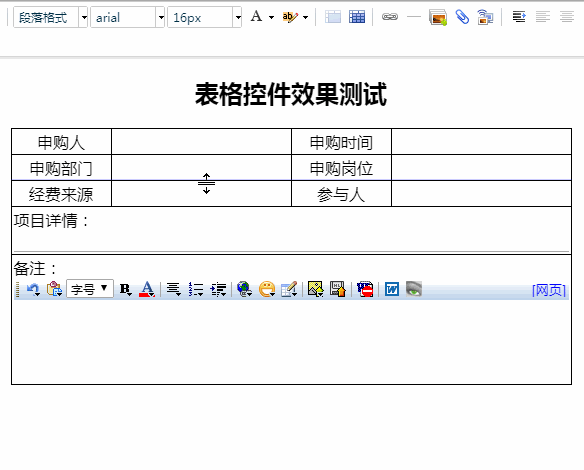Attach a file with paperclip icon
The width and height of the screenshot is (584, 470).
pyautogui.click(x=462, y=17)
